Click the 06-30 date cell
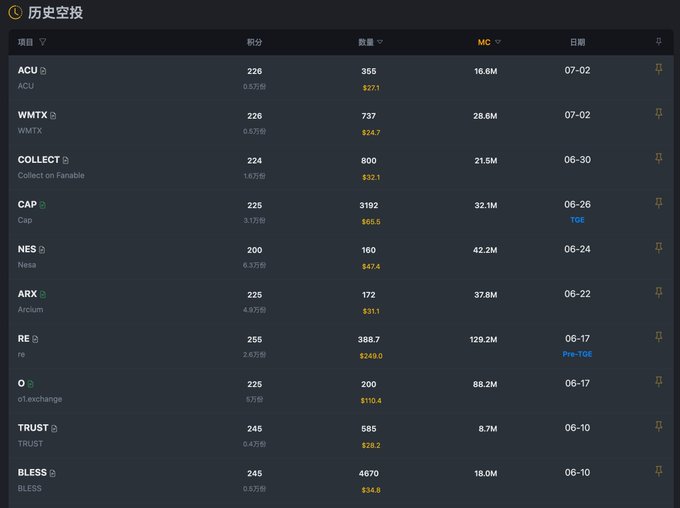The width and height of the screenshot is (680, 508). [x=577, y=160]
